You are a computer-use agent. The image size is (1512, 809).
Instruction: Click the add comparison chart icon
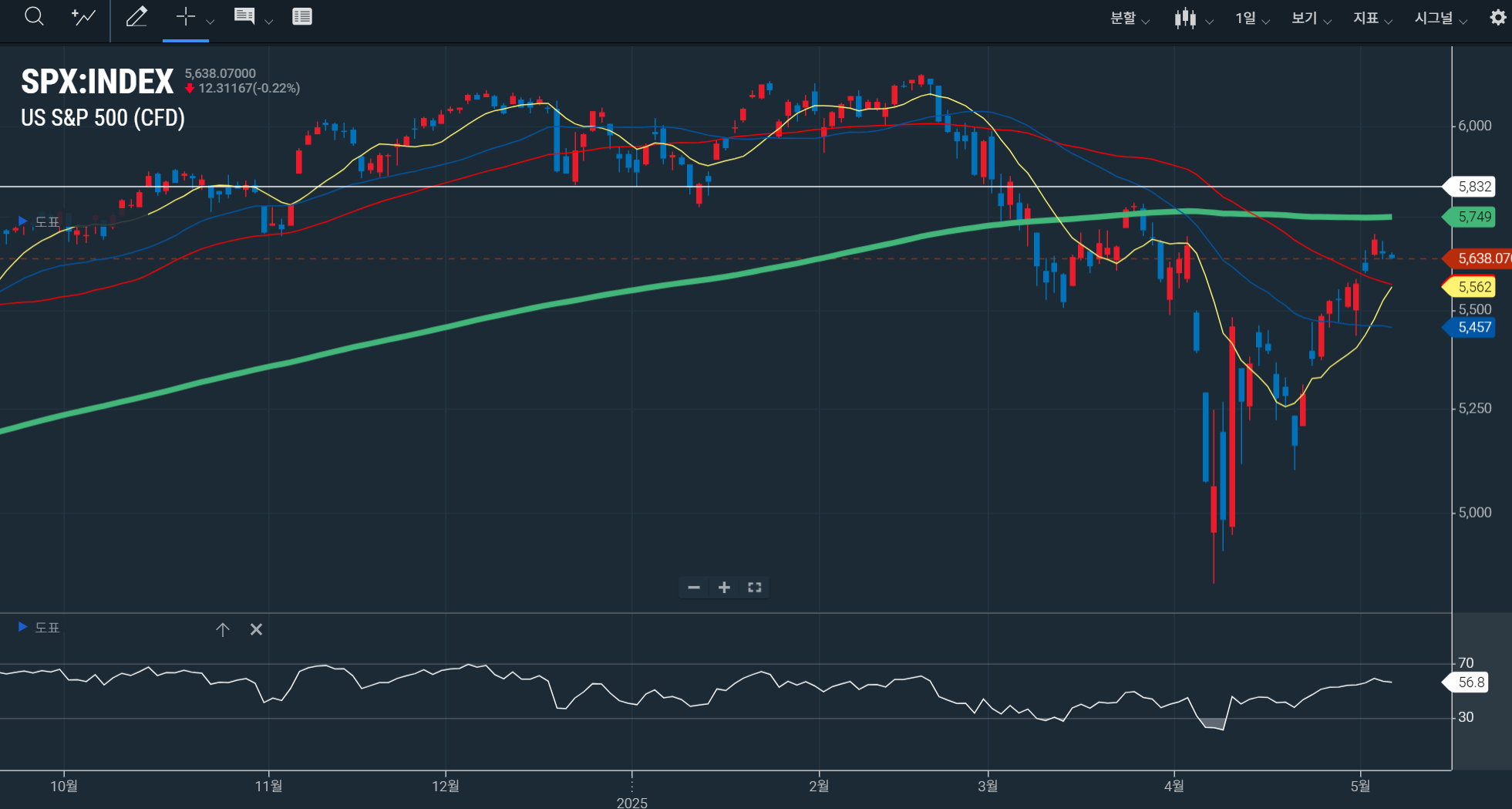coord(83,16)
